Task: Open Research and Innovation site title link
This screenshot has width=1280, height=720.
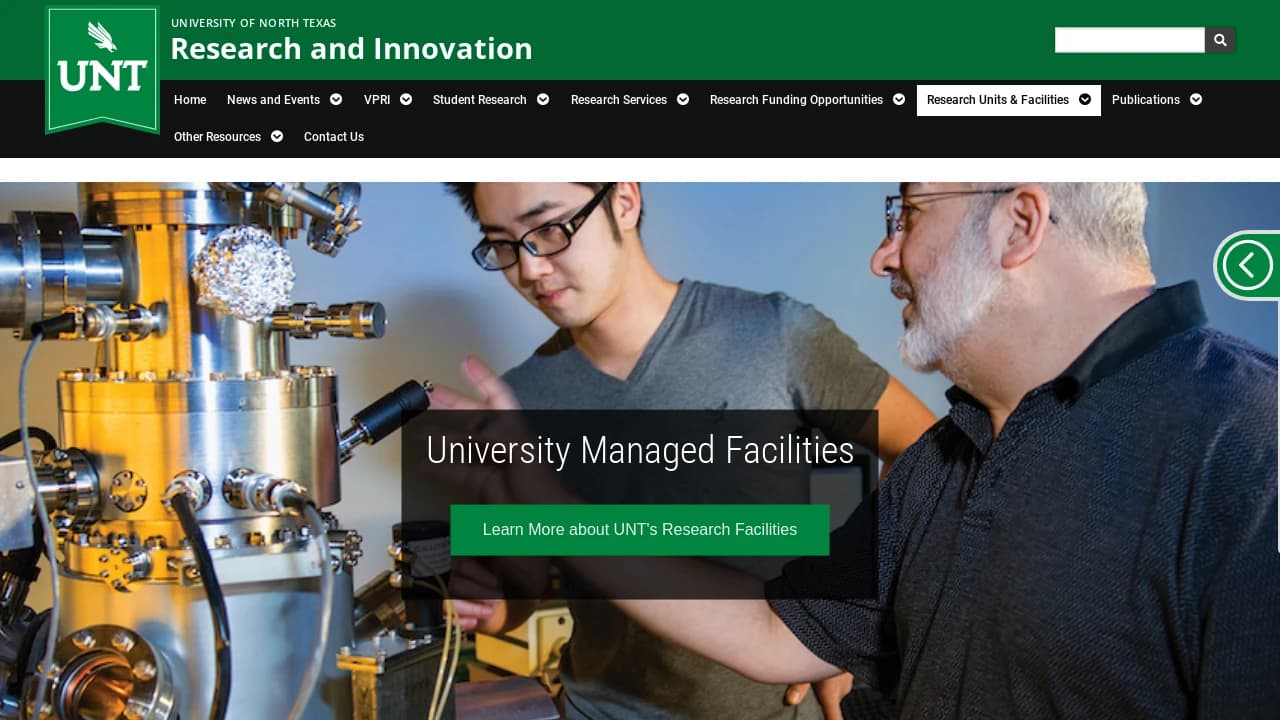Action: pos(351,49)
